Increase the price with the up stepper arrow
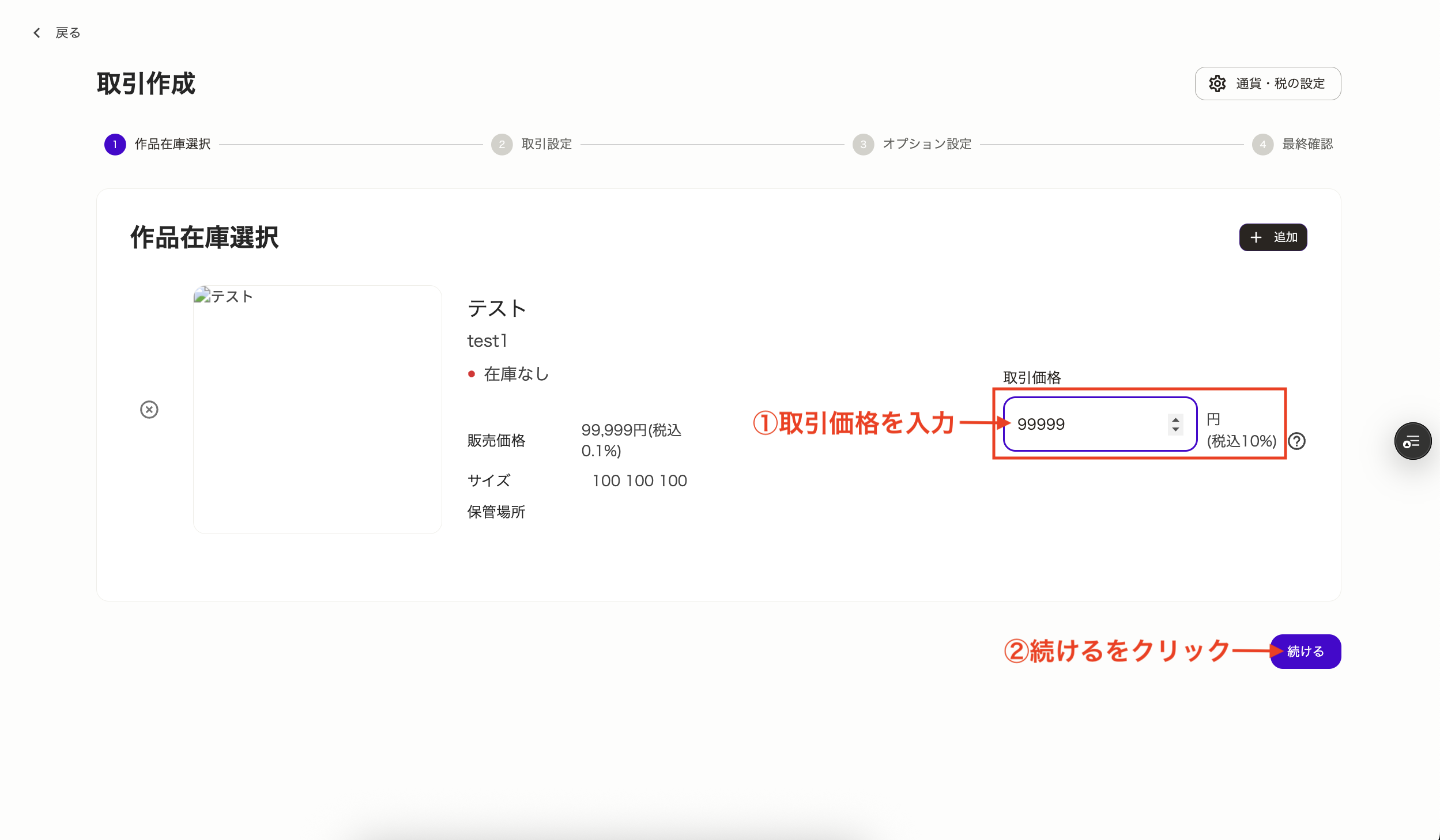Image resolution: width=1440 pixels, height=840 pixels. [1175, 419]
